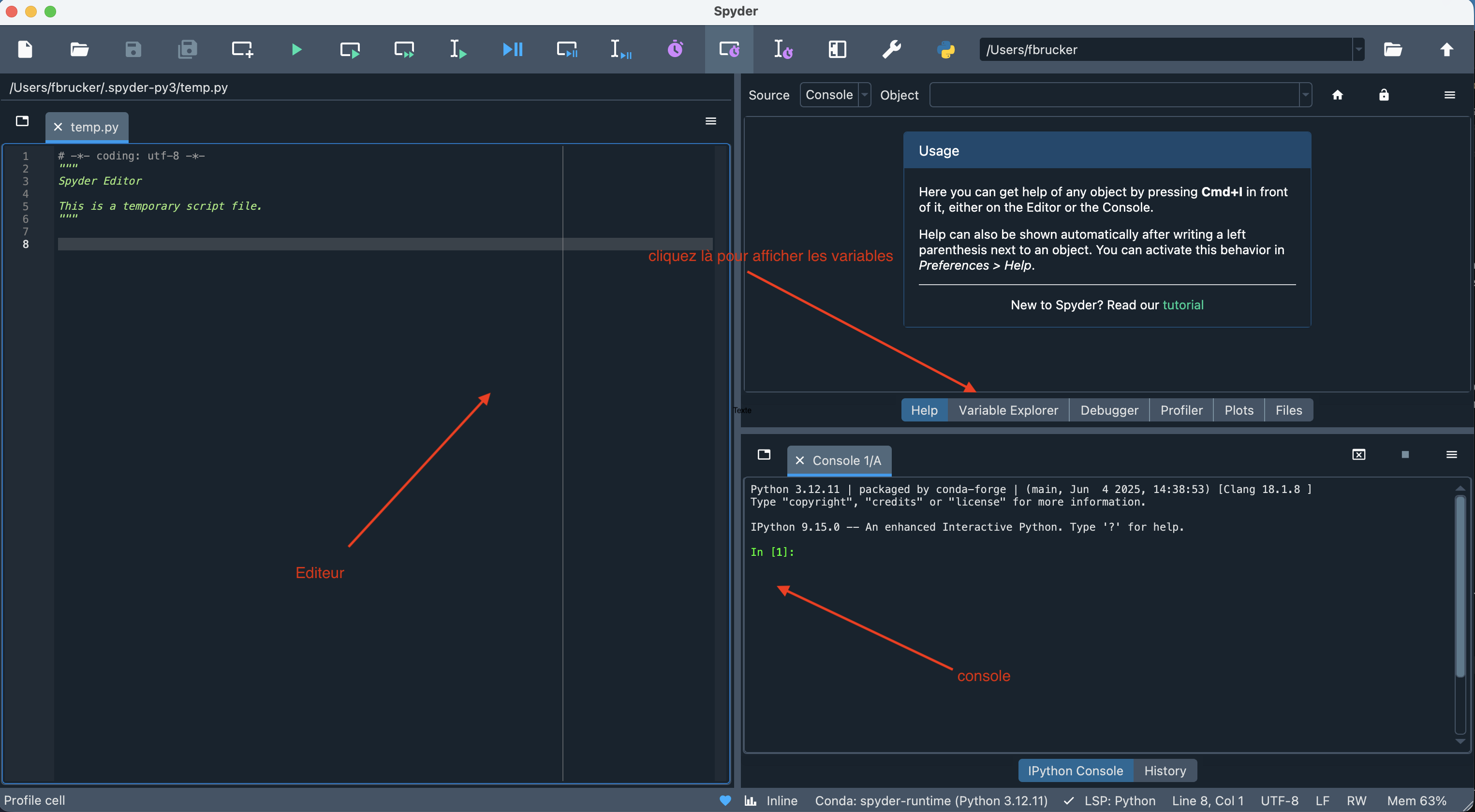This screenshot has height=812, width=1475.
Task: Debug the file
Action: point(513,49)
